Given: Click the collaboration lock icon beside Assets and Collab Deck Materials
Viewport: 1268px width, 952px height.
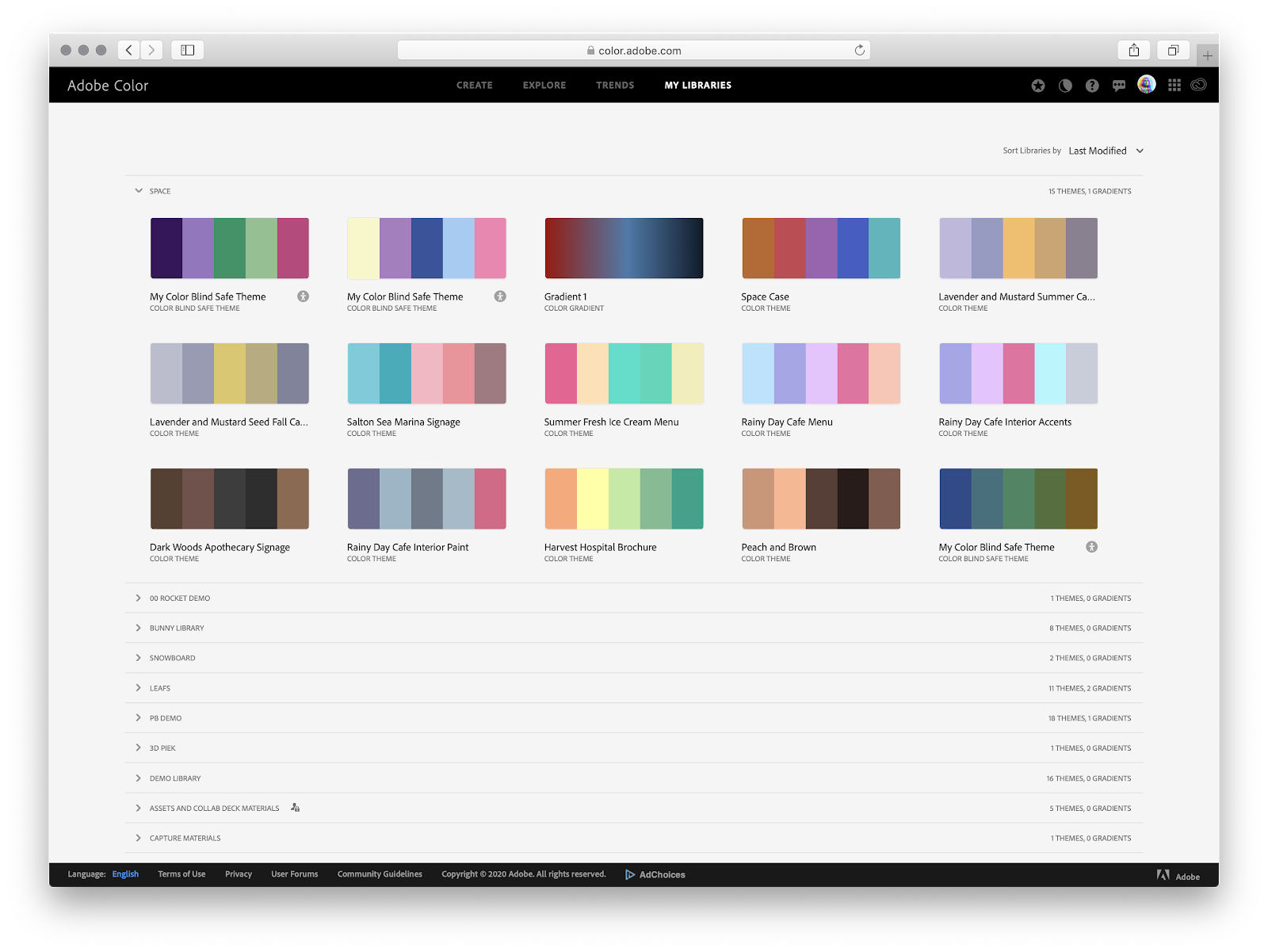Looking at the screenshot, I should click(x=295, y=808).
